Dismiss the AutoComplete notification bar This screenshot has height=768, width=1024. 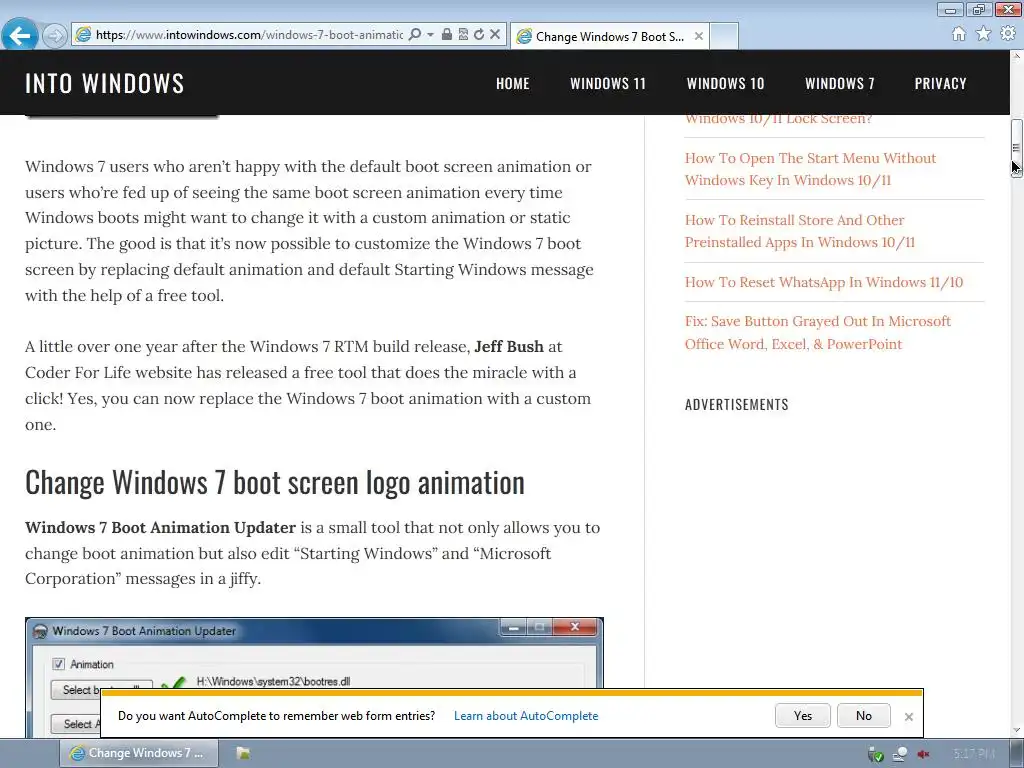[908, 716]
